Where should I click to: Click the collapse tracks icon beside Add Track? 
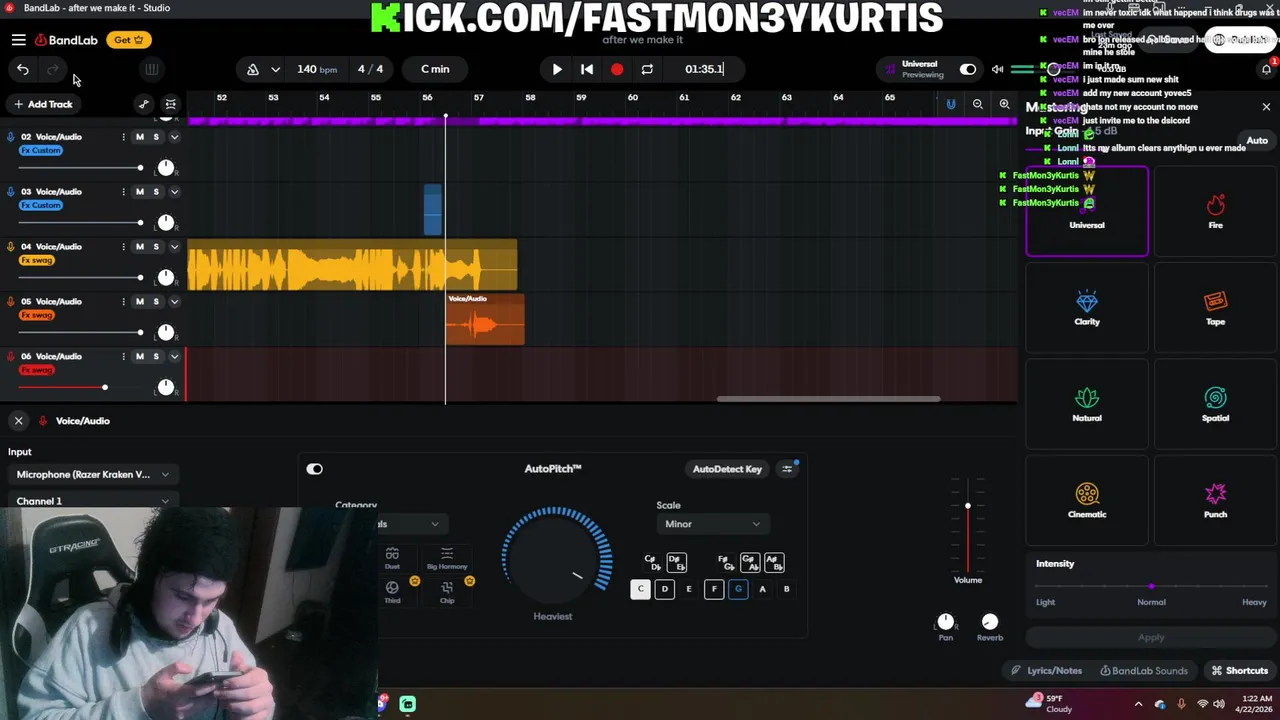(171, 104)
